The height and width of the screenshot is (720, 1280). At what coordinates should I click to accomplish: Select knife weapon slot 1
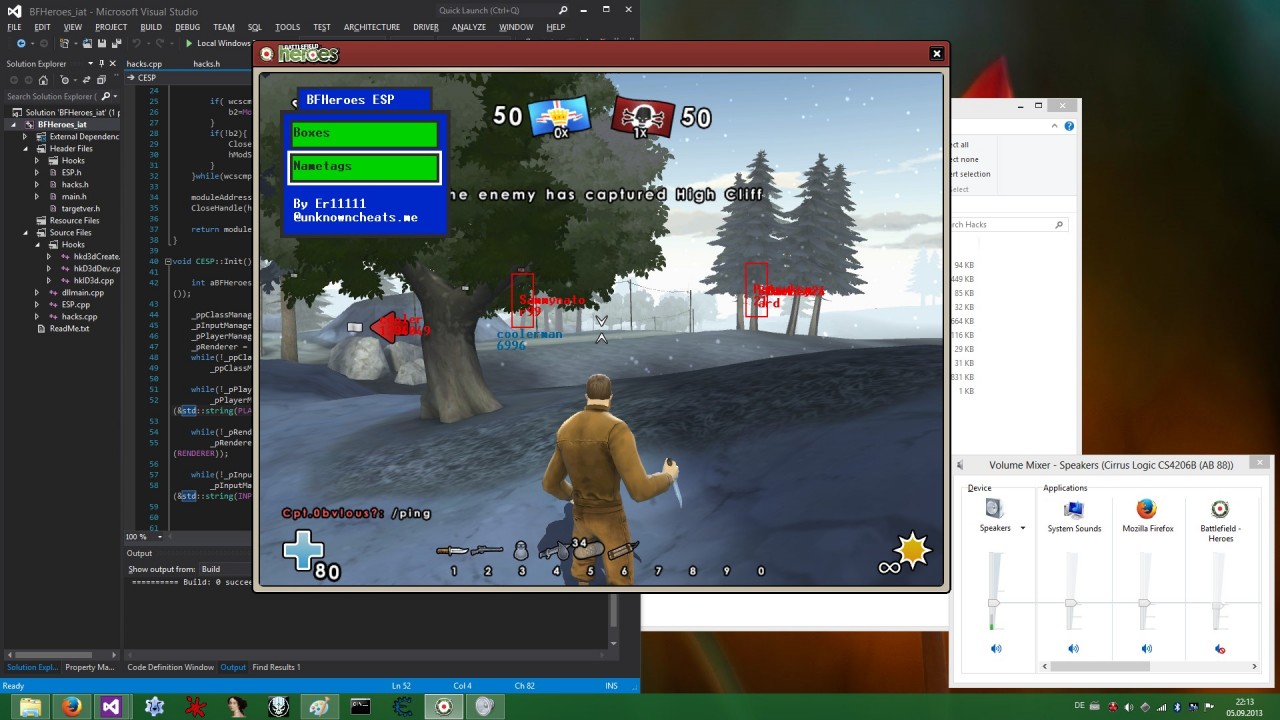coord(453,551)
